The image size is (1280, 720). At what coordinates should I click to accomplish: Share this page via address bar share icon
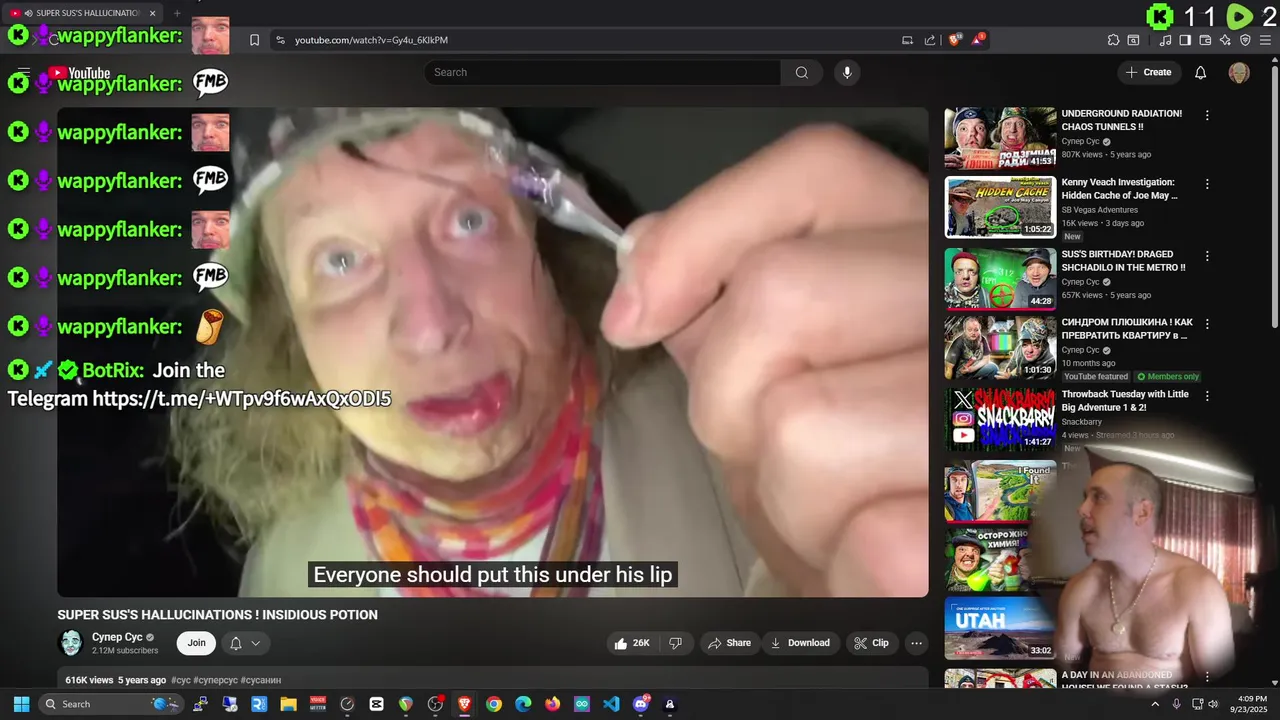[x=930, y=40]
